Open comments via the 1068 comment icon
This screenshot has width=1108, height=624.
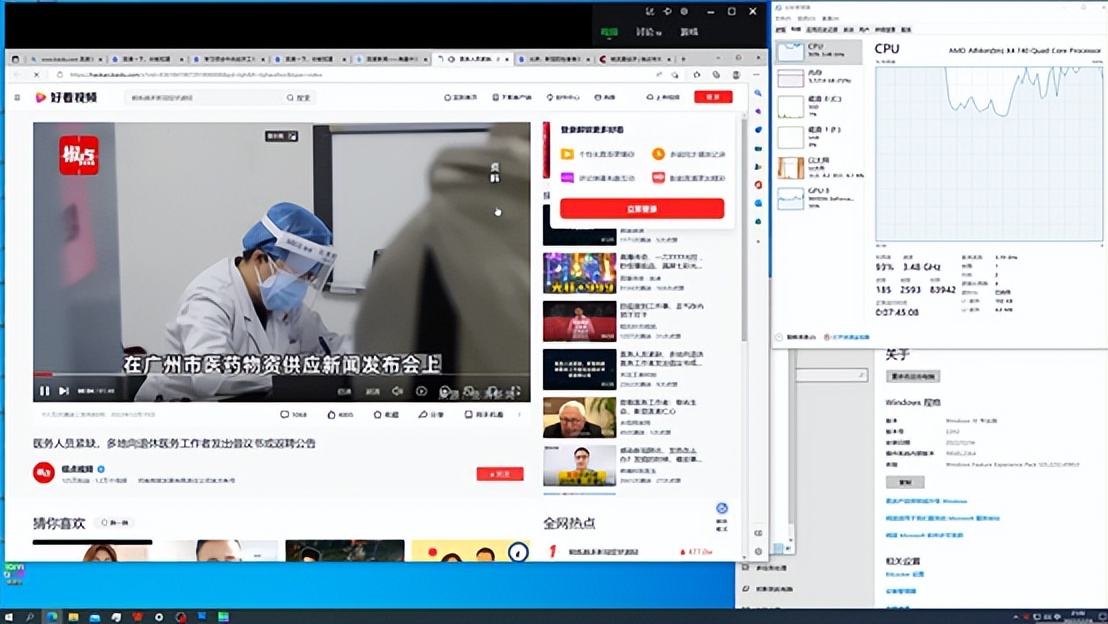click(x=285, y=414)
